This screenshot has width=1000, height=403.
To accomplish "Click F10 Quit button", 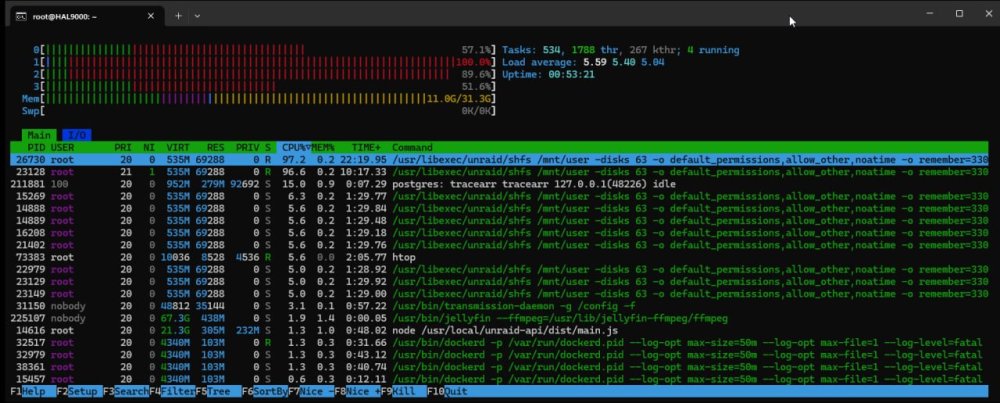I will pos(447,391).
